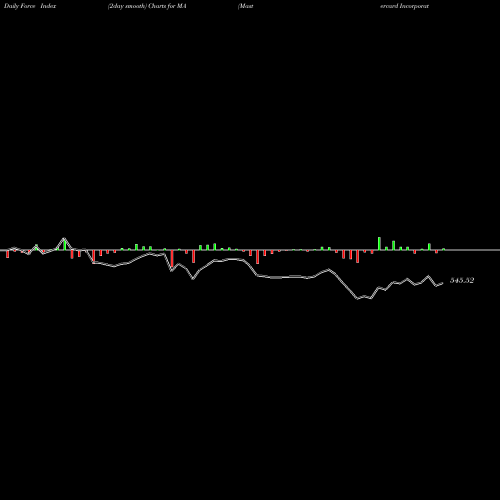Click the 'Daily Force Index' title text
Screen dimensions: 500x500
pos(30,6)
